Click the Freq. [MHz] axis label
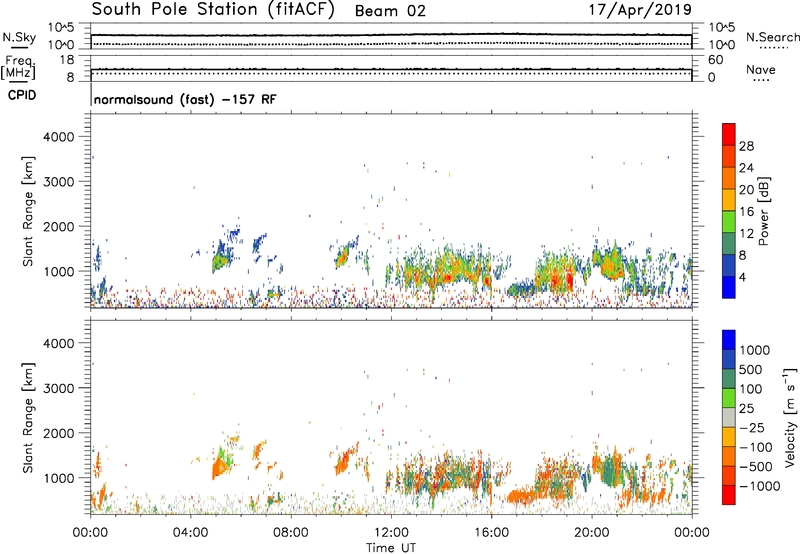 click(18, 68)
